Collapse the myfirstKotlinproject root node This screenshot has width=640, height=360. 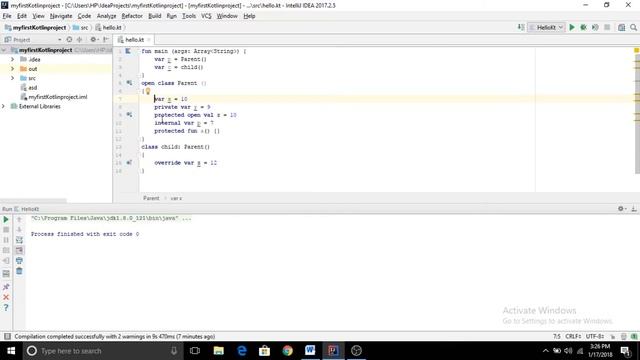(4, 50)
